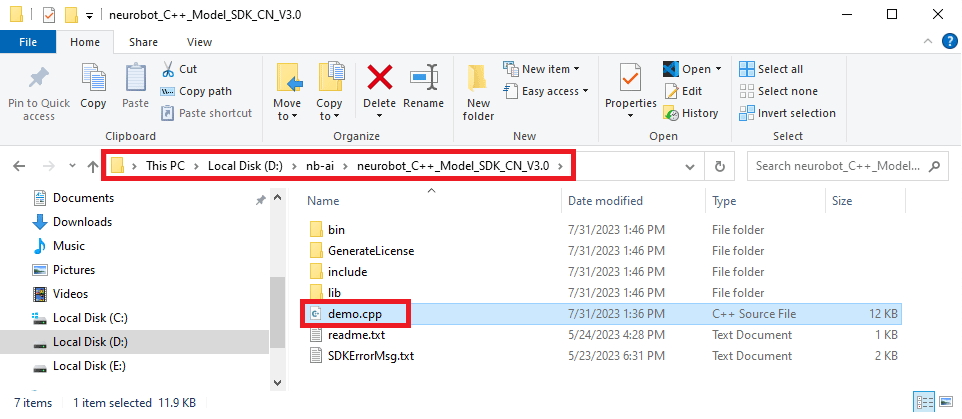Open Music in navigation pane
This screenshot has width=962, height=419.
[x=69, y=246]
